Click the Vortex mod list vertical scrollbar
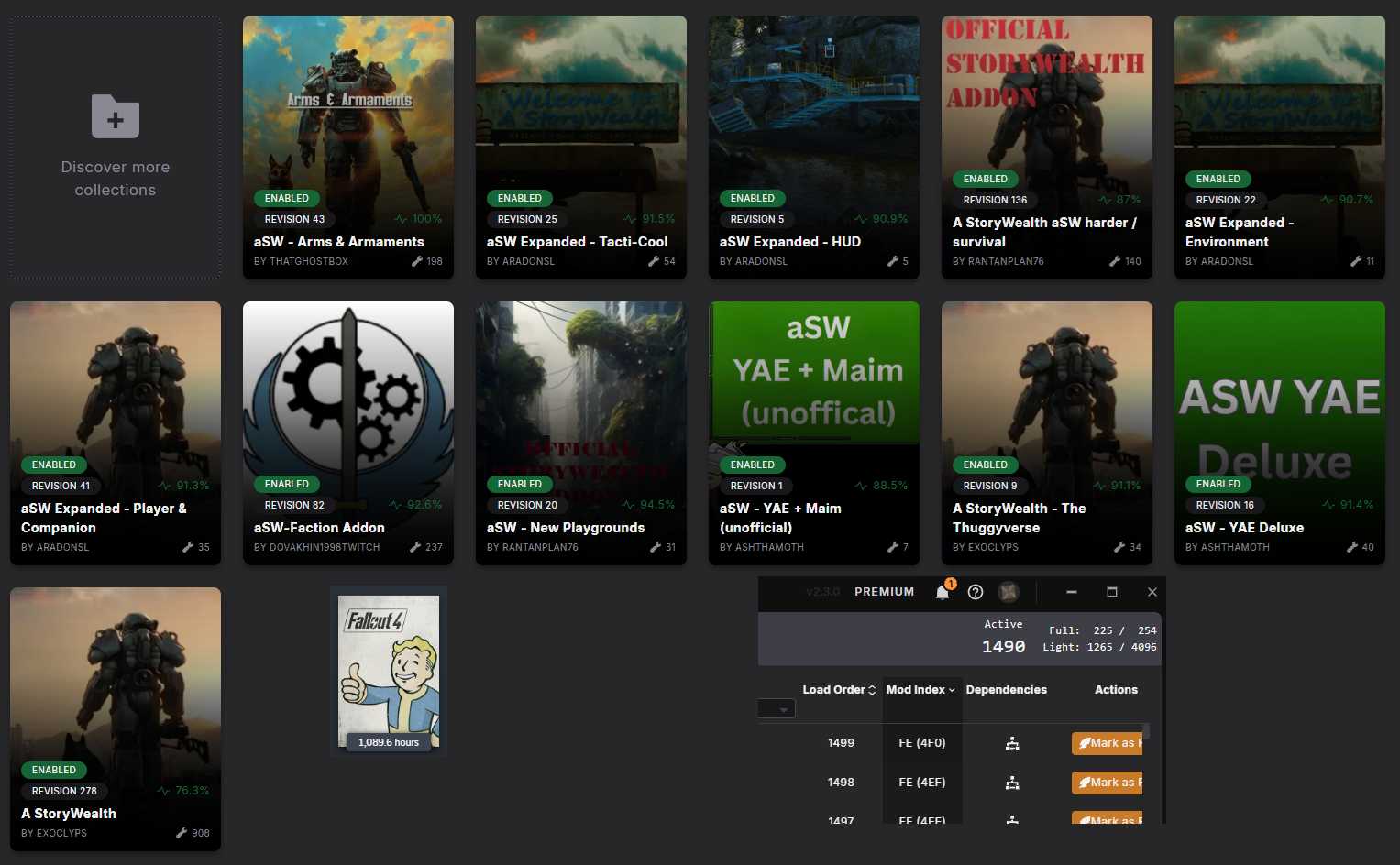 point(1146,731)
